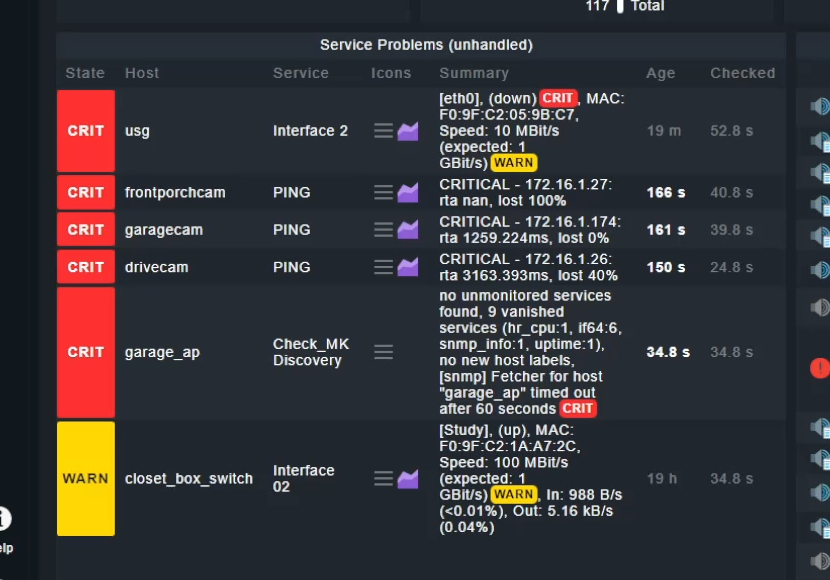Sort the table by the State column

(x=85, y=73)
